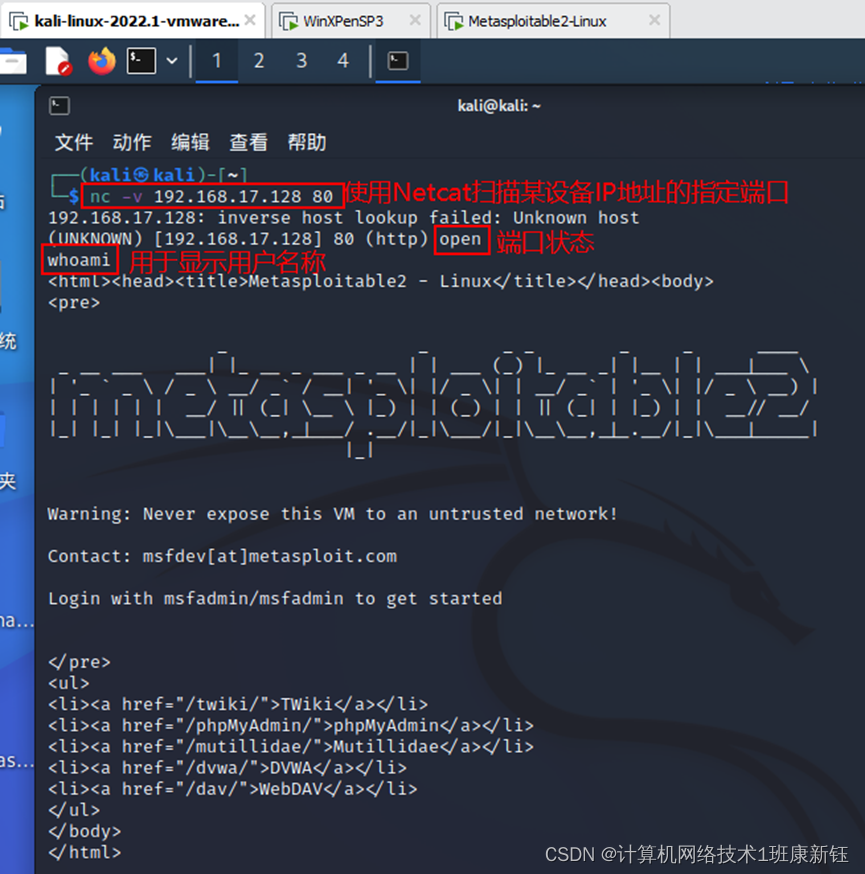Screen dimensions: 865x874
Task: Click the kali@kali: ~ title bar
Action: [x=499, y=106]
